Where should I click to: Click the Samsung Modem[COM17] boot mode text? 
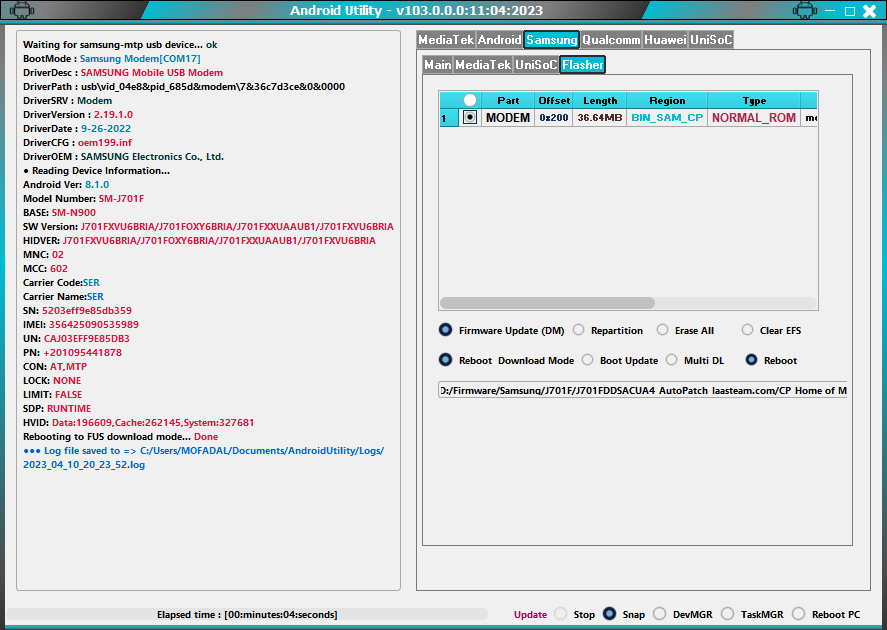[140, 59]
